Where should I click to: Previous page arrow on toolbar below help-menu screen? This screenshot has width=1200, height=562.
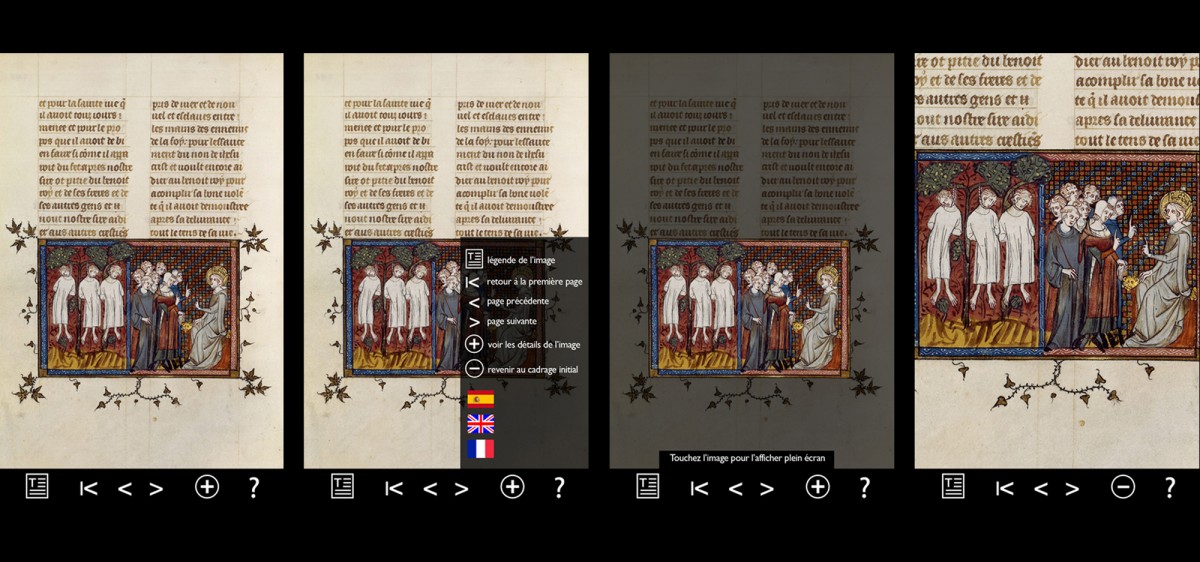[430, 488]
